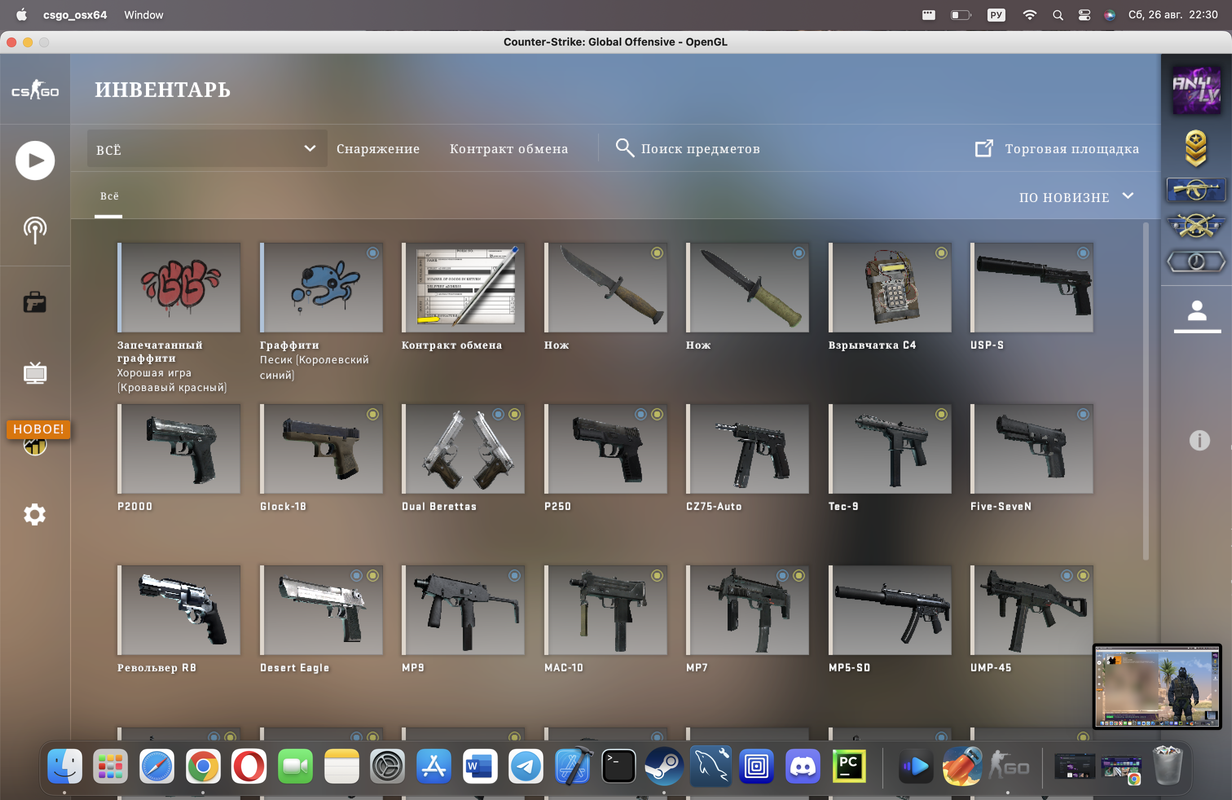Click the rifle skill group badge
This screenshot has height=800, width=1232.
pyautogui.click(x=1196, y=189)
